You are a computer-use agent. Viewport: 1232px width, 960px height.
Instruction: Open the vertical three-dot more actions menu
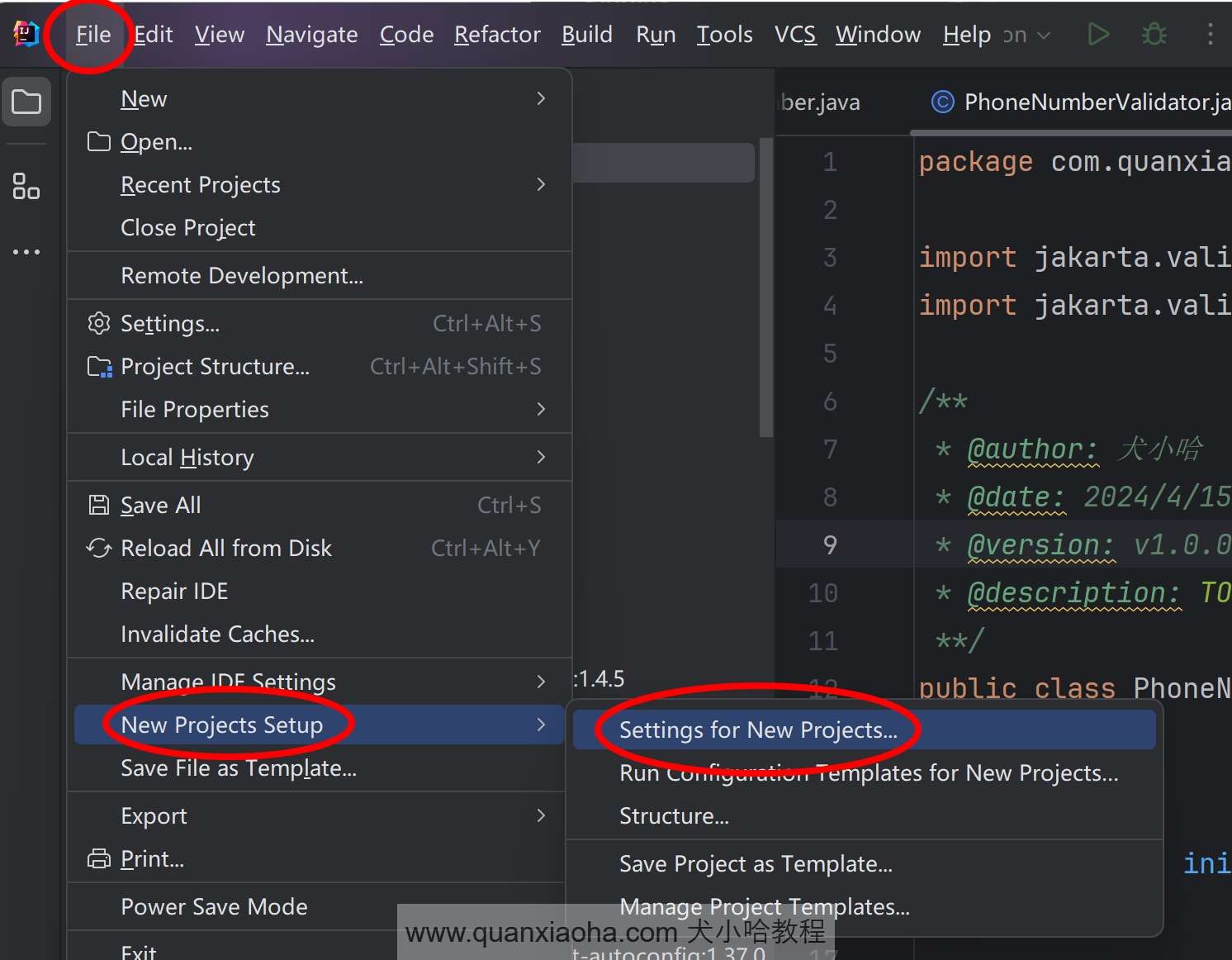(x=1210, y=34)
